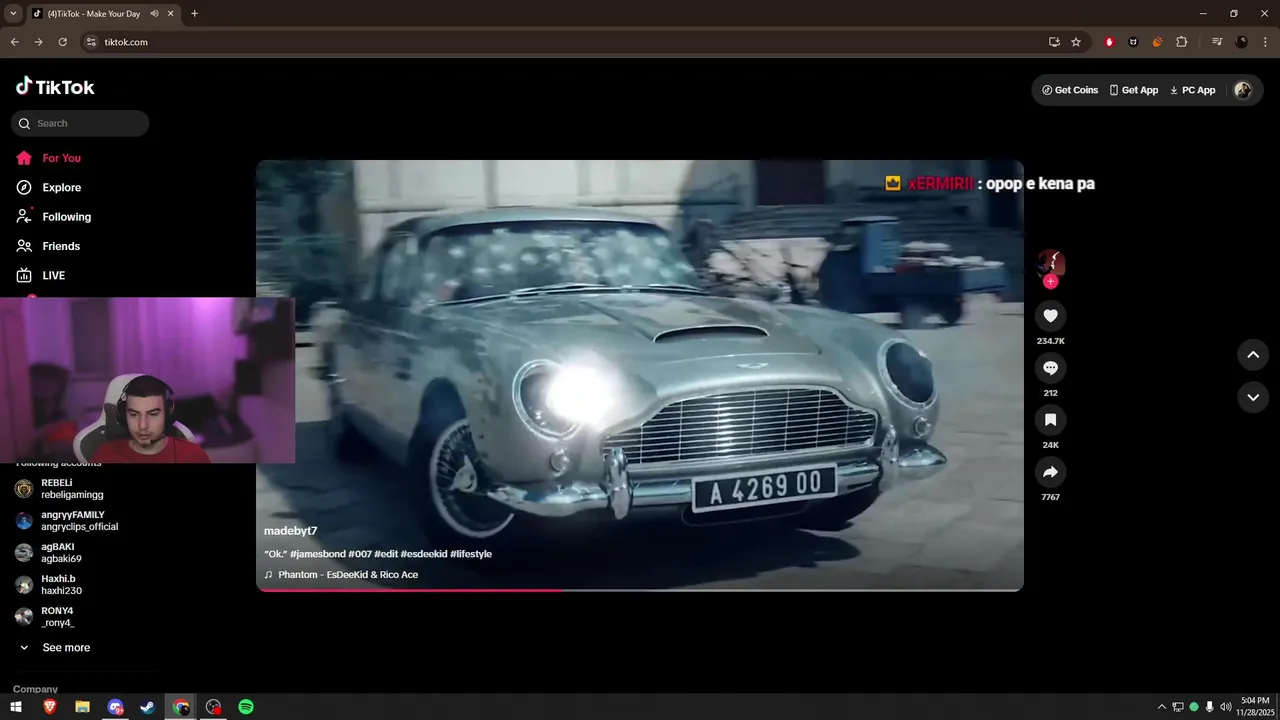Open the TikTok logo home link
1280x720 pixels.
[55, 87]
